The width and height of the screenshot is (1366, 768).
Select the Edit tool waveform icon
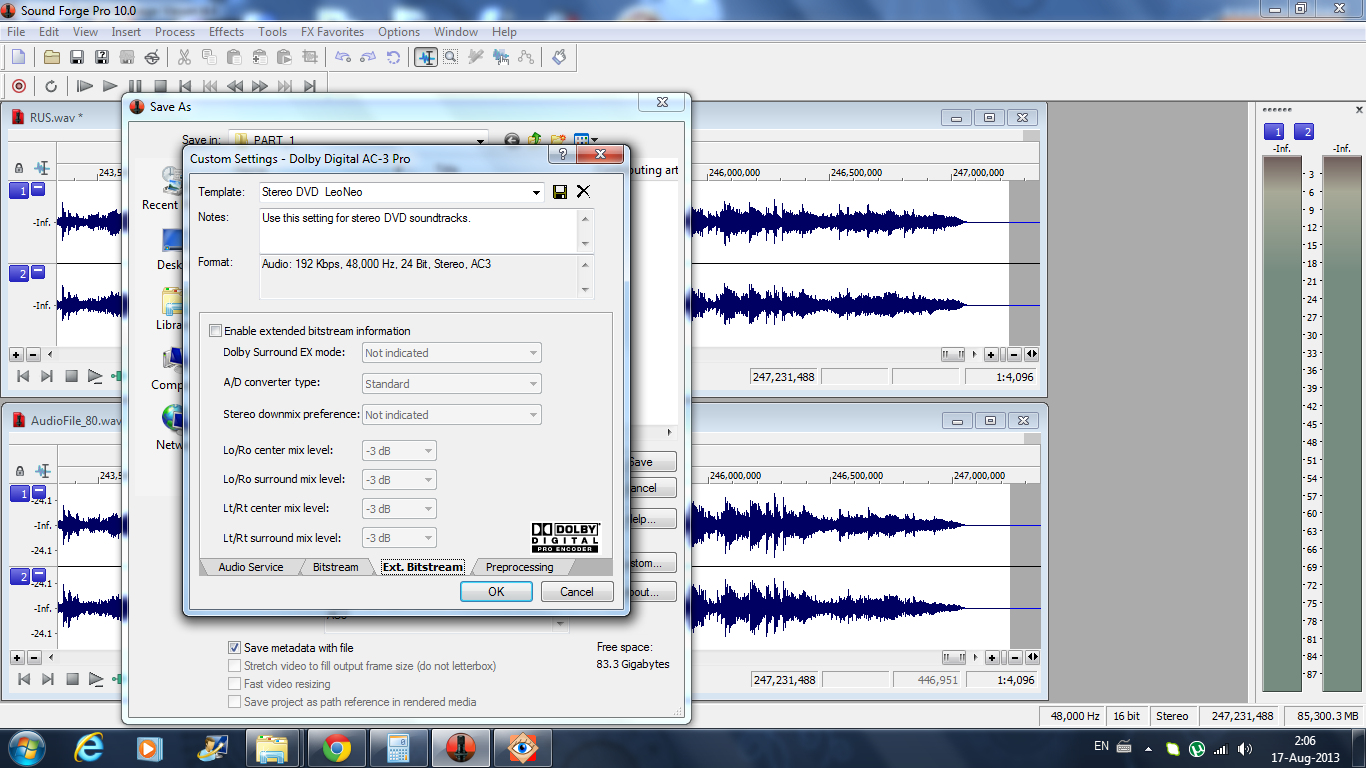click(x=426, y=57)
